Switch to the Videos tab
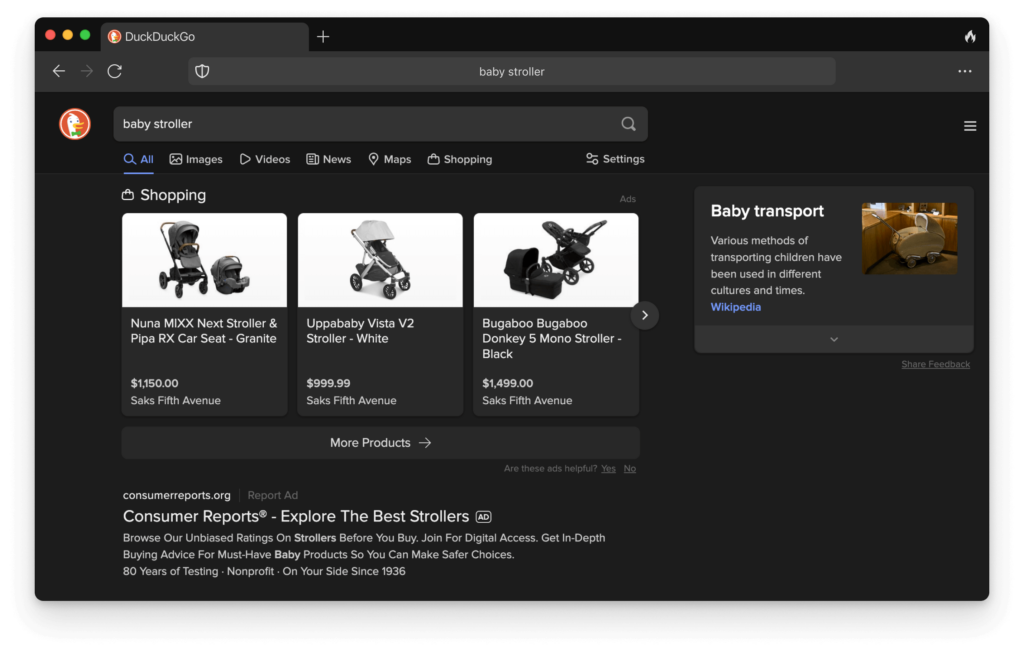Viewport: 1024px width, 653px height. click(264, 159)
